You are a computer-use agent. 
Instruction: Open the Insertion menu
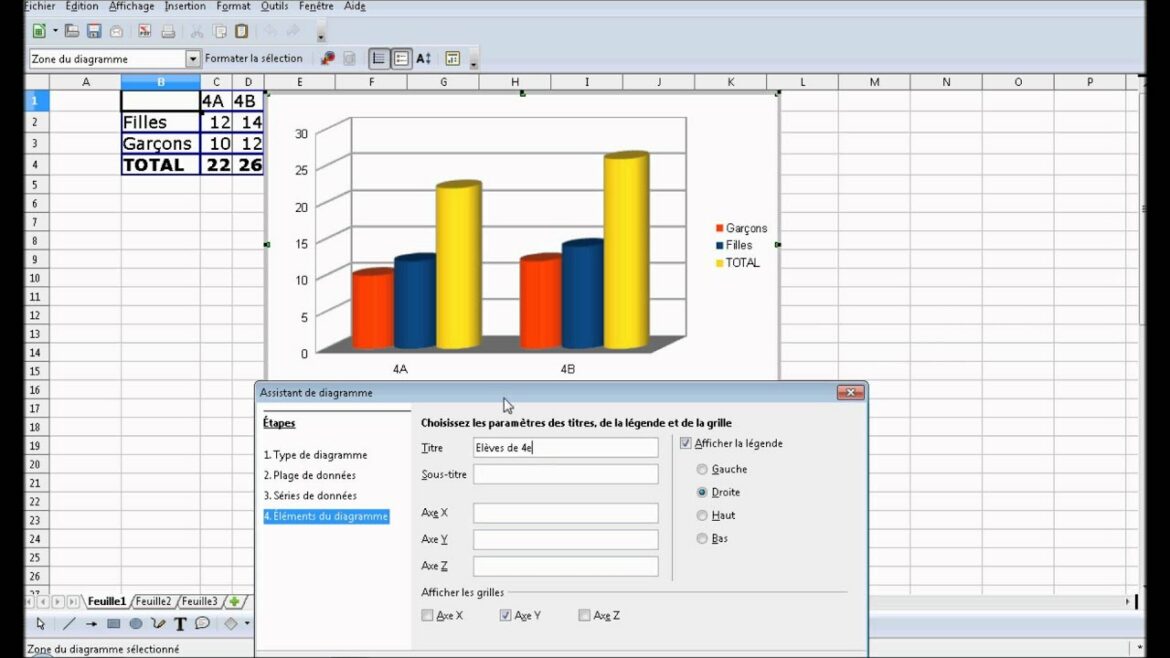185,6
